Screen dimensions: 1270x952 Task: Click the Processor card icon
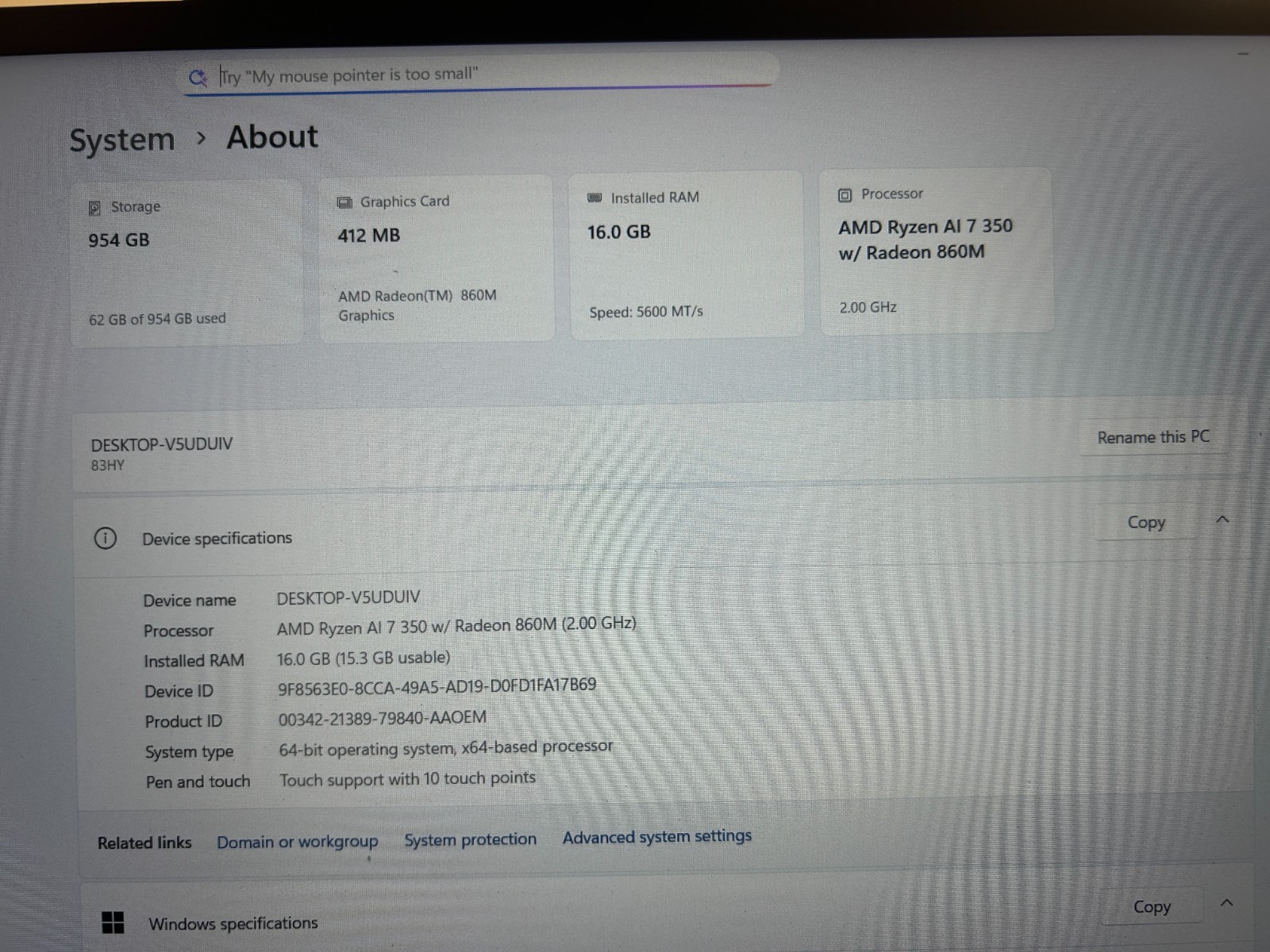coord(845,194)
